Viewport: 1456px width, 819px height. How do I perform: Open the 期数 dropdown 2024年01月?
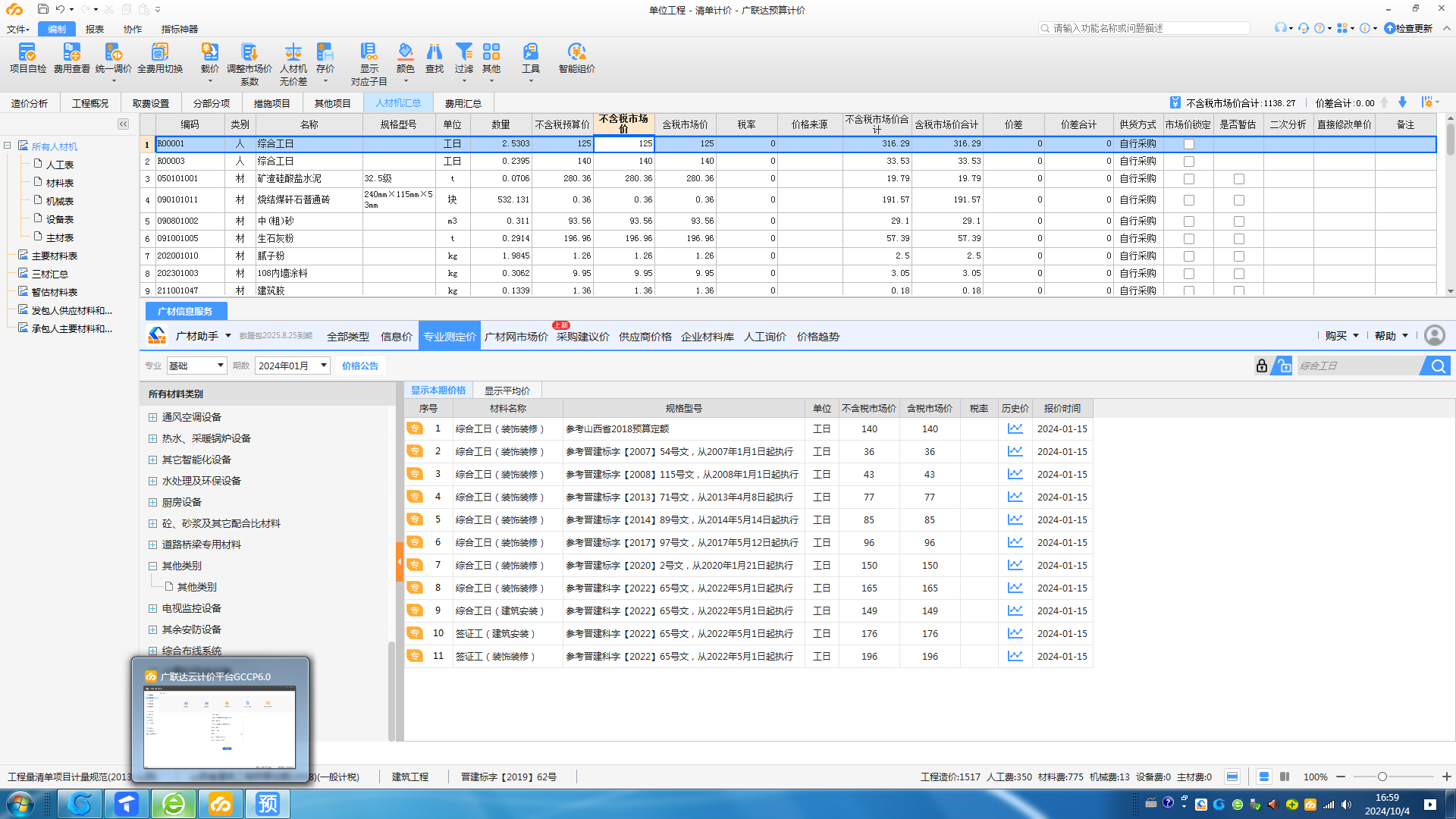(293, 366)
